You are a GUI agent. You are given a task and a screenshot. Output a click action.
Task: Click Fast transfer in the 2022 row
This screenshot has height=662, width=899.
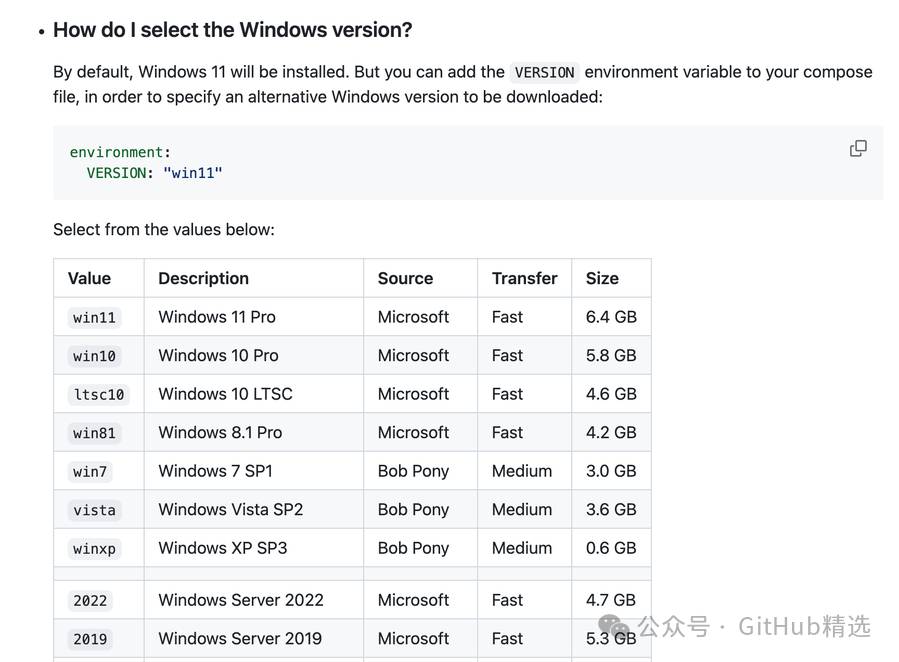(x=507, y=600)
